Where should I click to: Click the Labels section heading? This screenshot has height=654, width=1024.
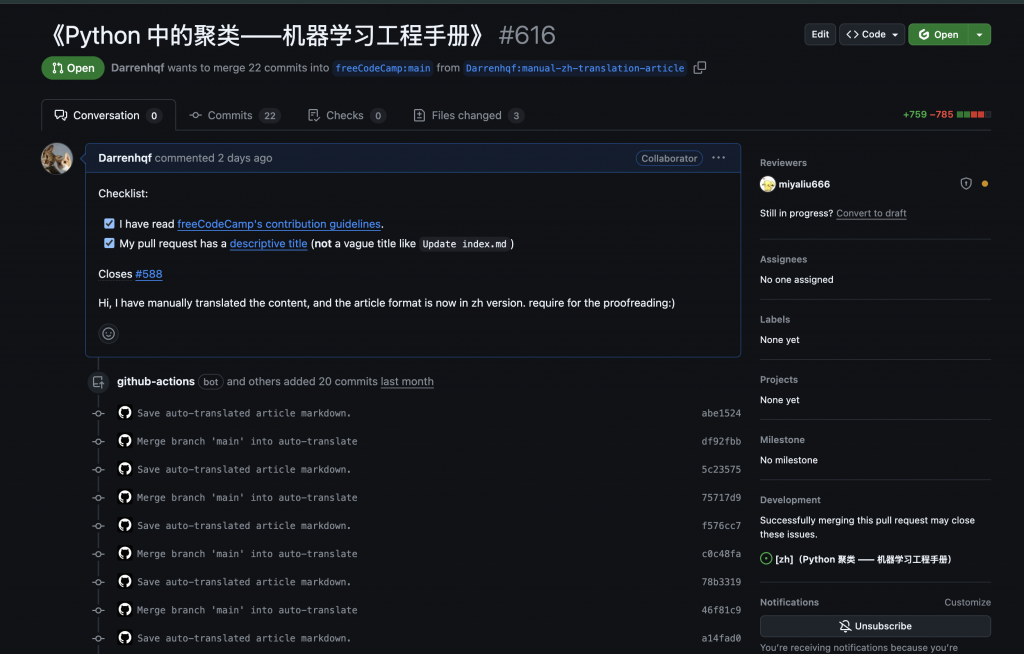point(775,319)
